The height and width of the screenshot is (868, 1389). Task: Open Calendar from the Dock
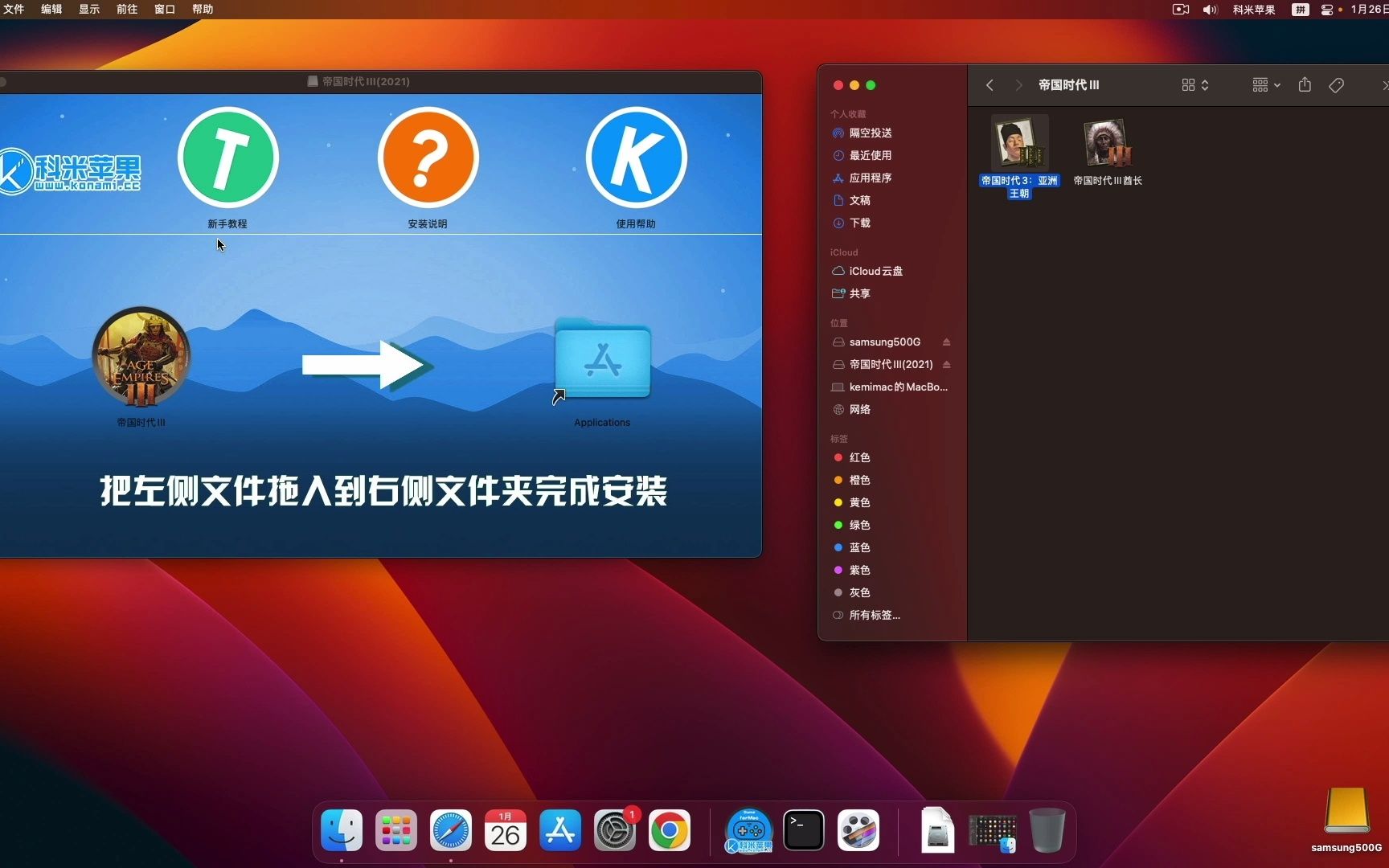coord(506,830)
